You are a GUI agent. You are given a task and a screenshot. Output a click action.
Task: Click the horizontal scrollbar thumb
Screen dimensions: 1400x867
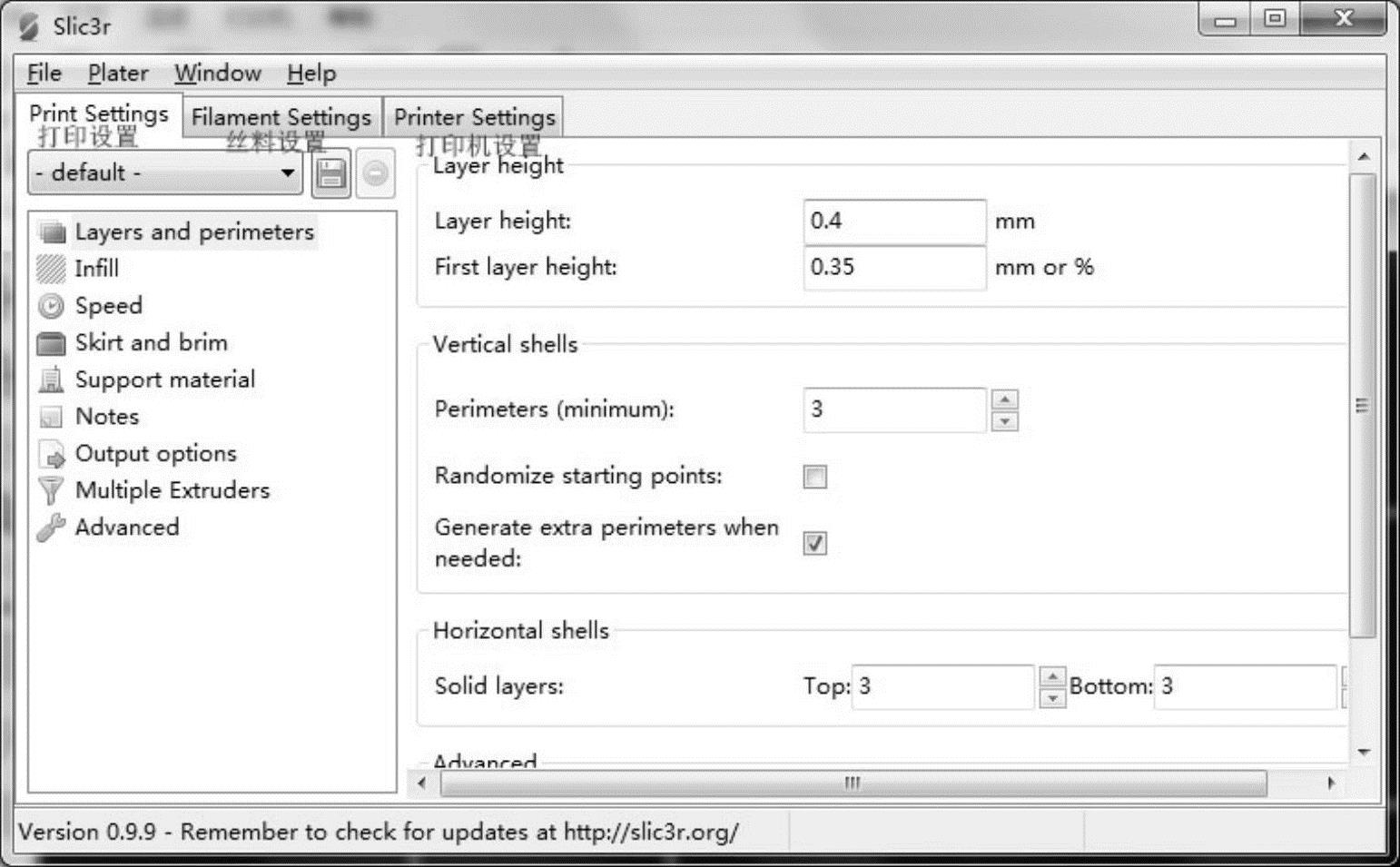click(x=853, y=783)
